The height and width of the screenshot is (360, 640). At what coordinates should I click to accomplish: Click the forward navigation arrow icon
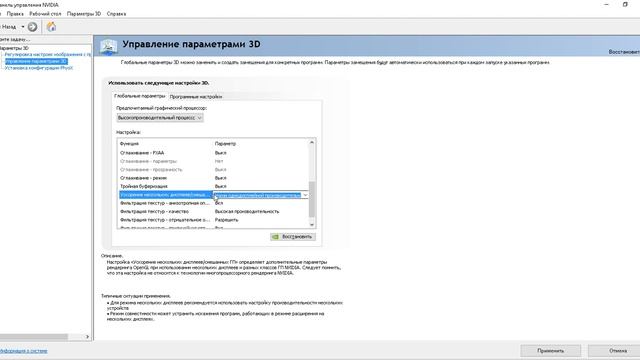[32, 27]
